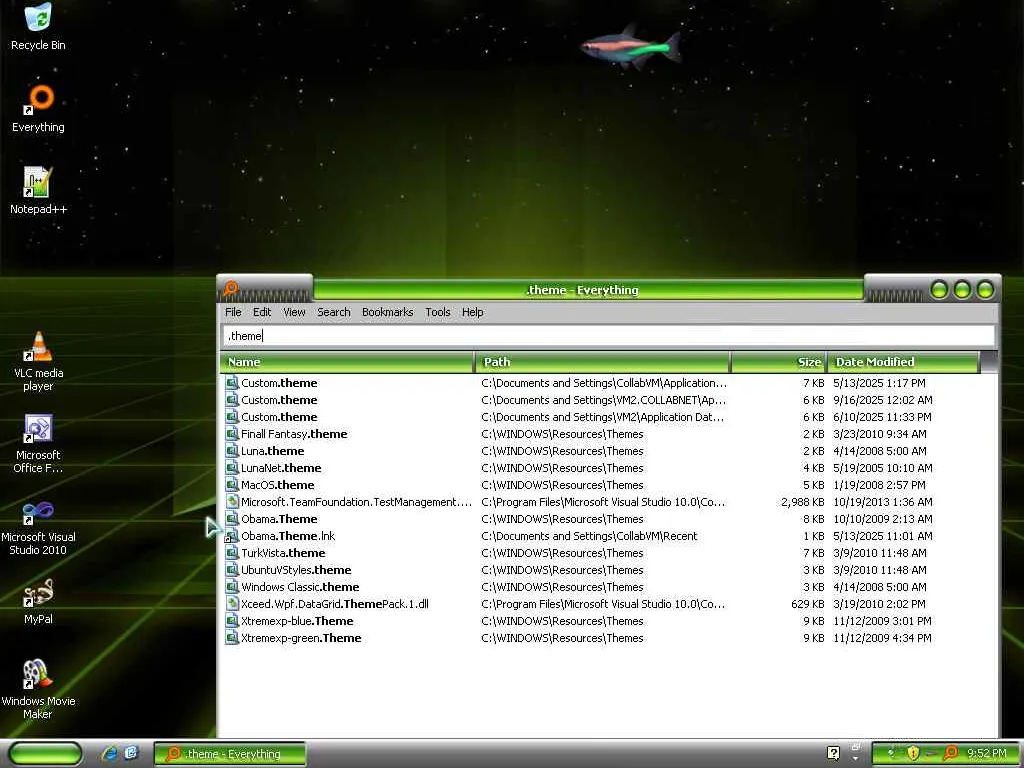The width and height of the screenshot is (1024, 768).
Task: Sort results by Path column header
Action: [602, 362]
